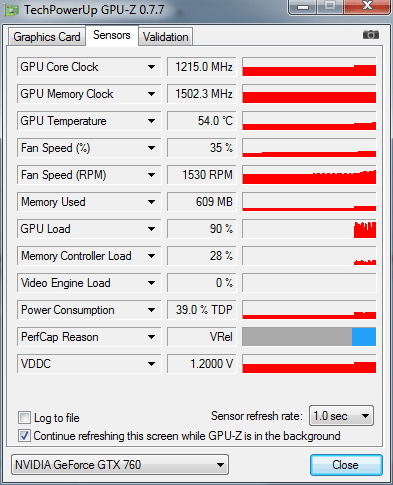Click the PerfCap Reason blue graph bar

pyautogui.click(x=364, y=337)
